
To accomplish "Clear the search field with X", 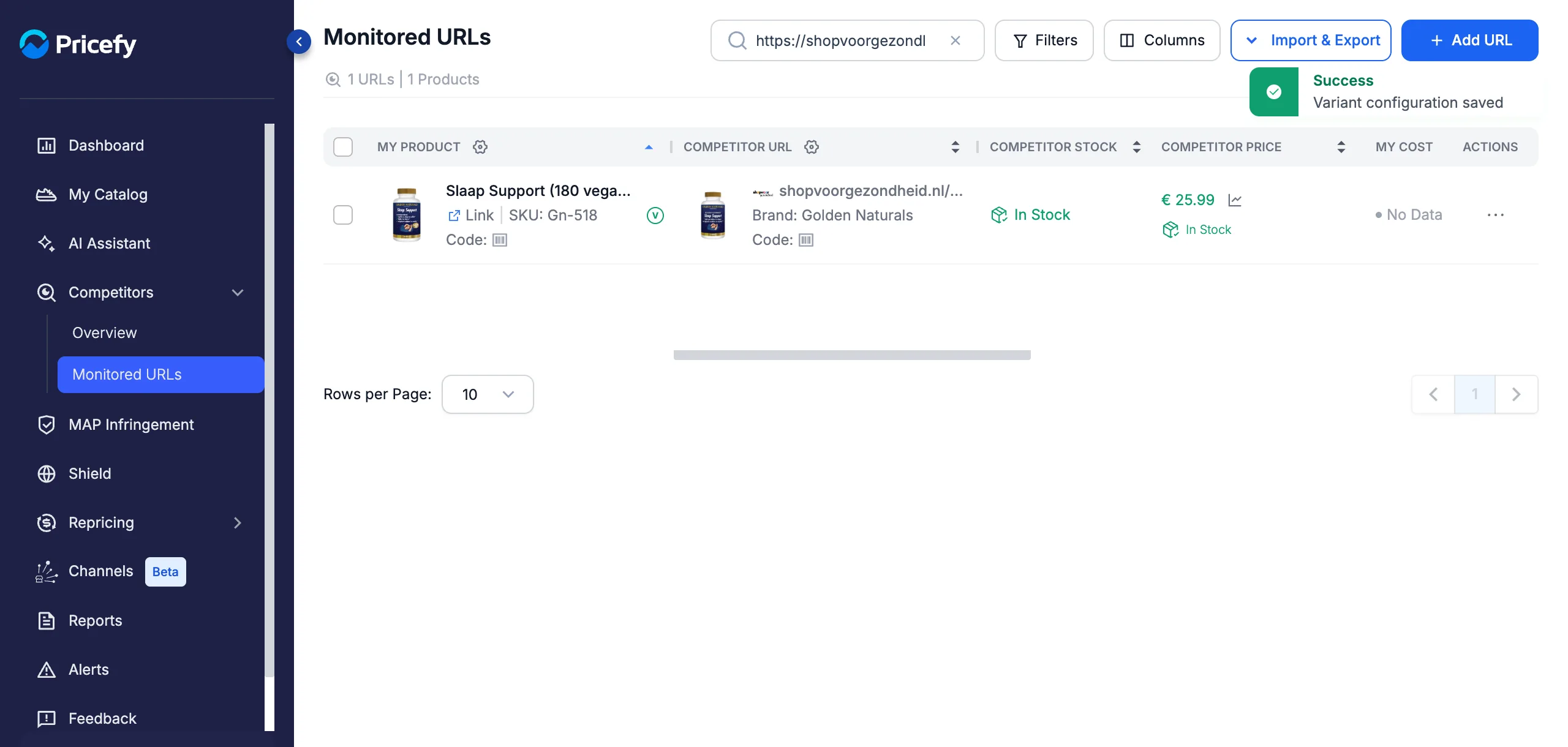I will (955, 40).
